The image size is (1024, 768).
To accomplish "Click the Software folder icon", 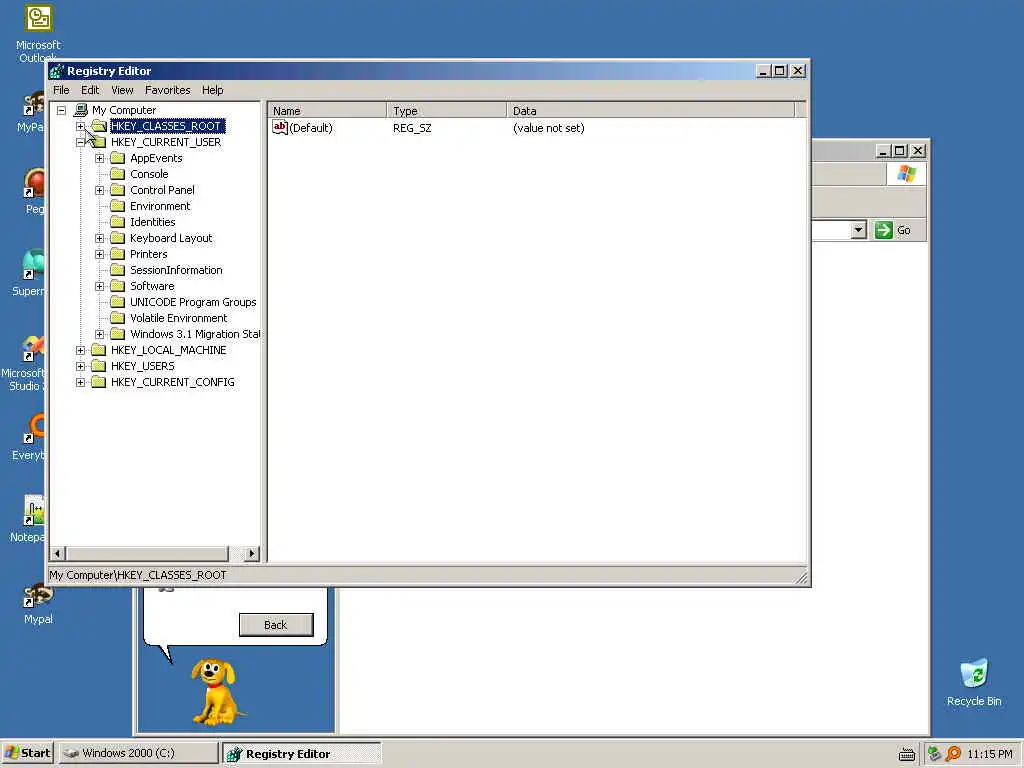I will click(x=118, y=286).
